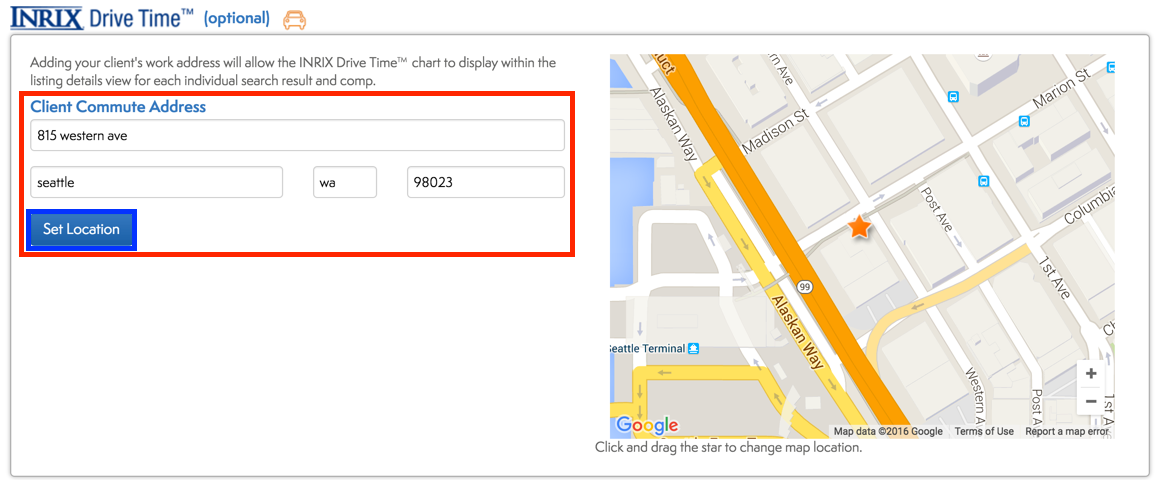Zoom out the map with minus button
This screenshot has height=480, width=1157.
coord(1091,402)
